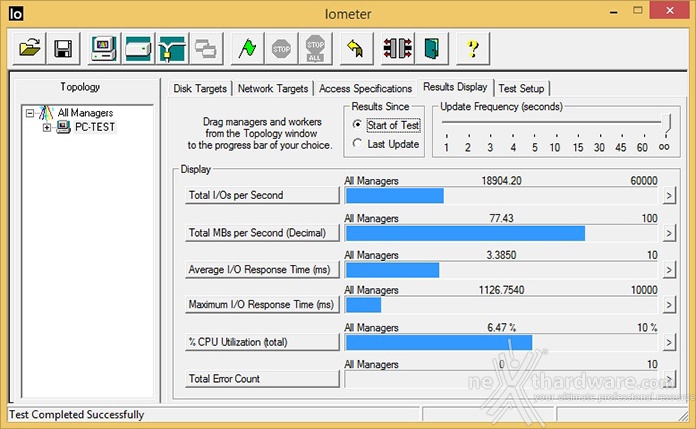Open details arrow for Total I/Os row
696x429 pixels.
[669, 195]
